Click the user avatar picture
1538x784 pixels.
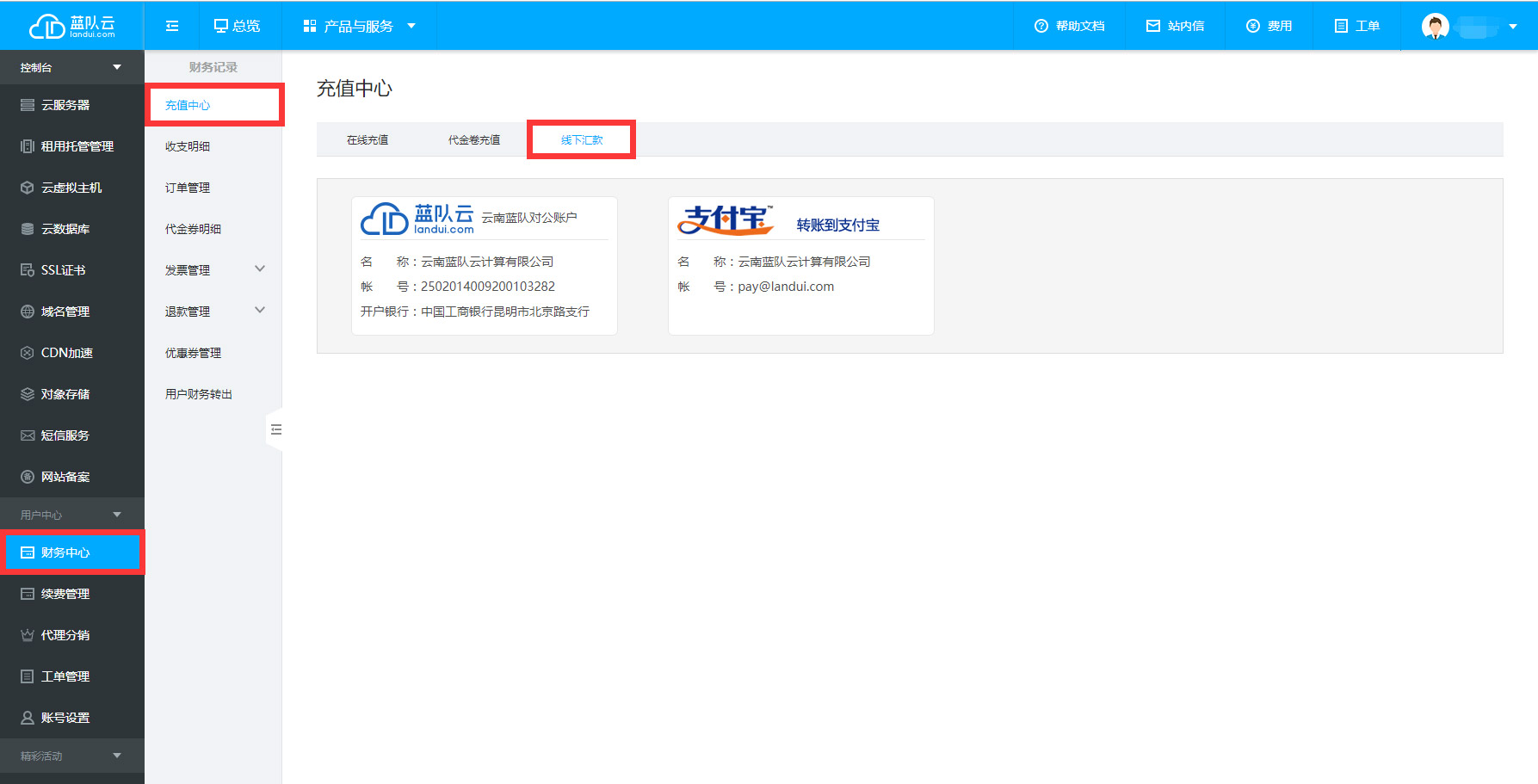(x=1436, y=27)
